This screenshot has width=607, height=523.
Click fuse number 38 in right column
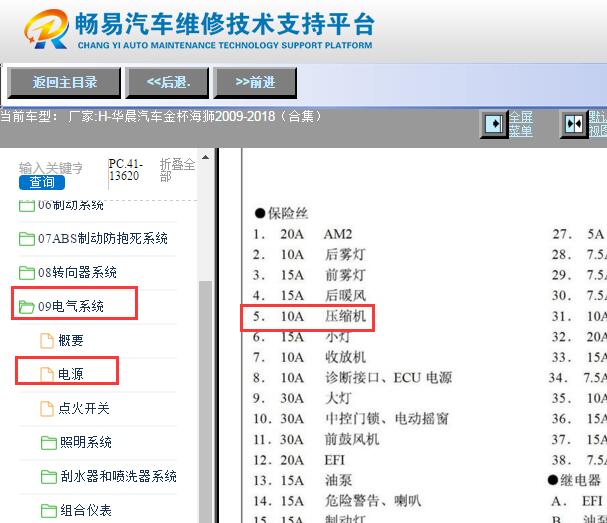[x=562, y=460]
